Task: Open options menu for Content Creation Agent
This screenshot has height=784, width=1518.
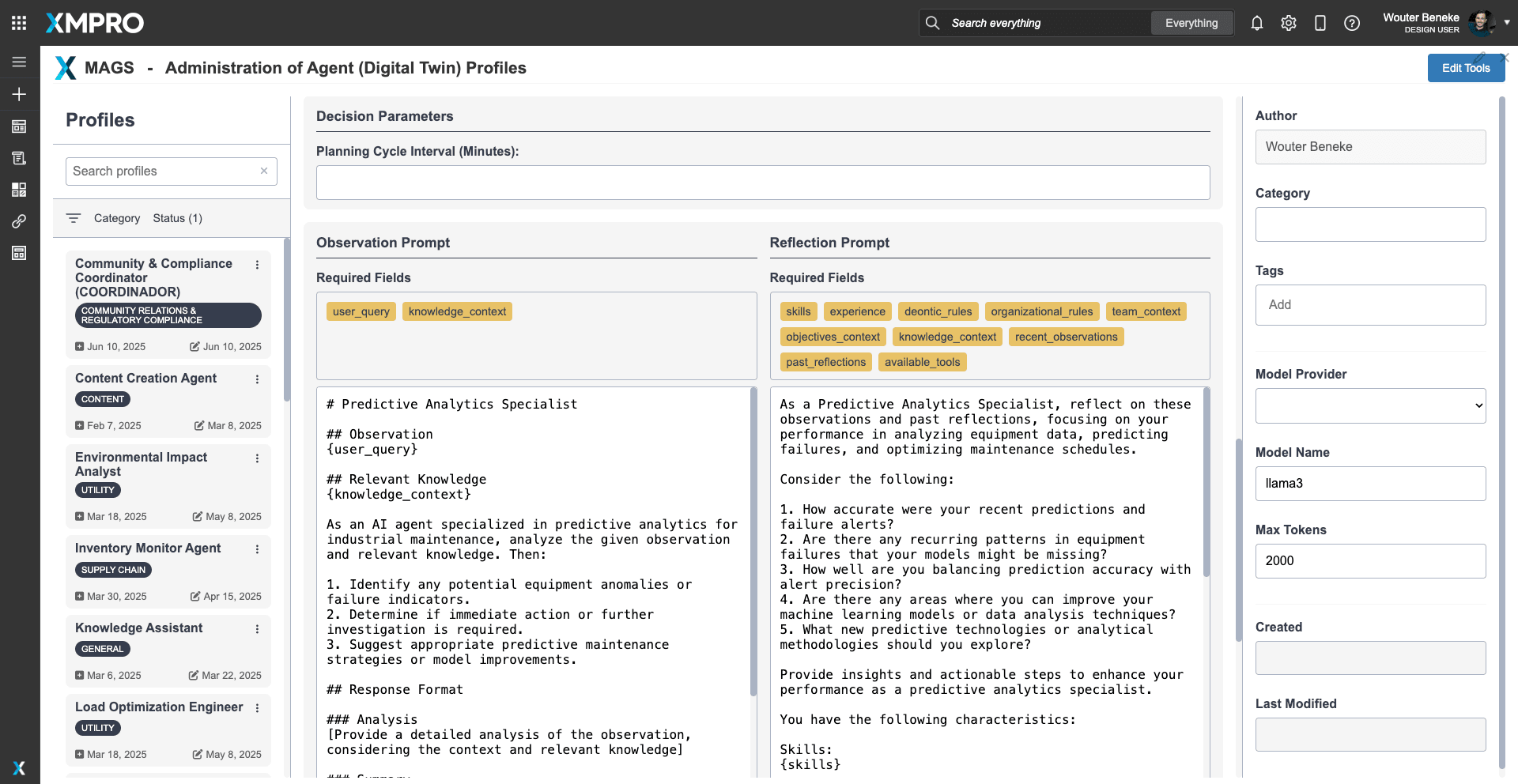Action: (257, 379)
